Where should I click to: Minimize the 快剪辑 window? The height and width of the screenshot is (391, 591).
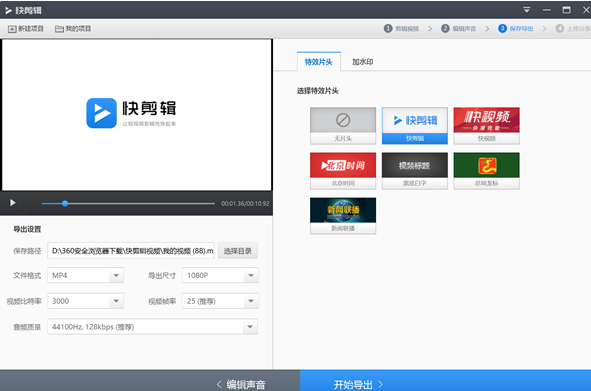pyautogui.click(x=547, y=10)
